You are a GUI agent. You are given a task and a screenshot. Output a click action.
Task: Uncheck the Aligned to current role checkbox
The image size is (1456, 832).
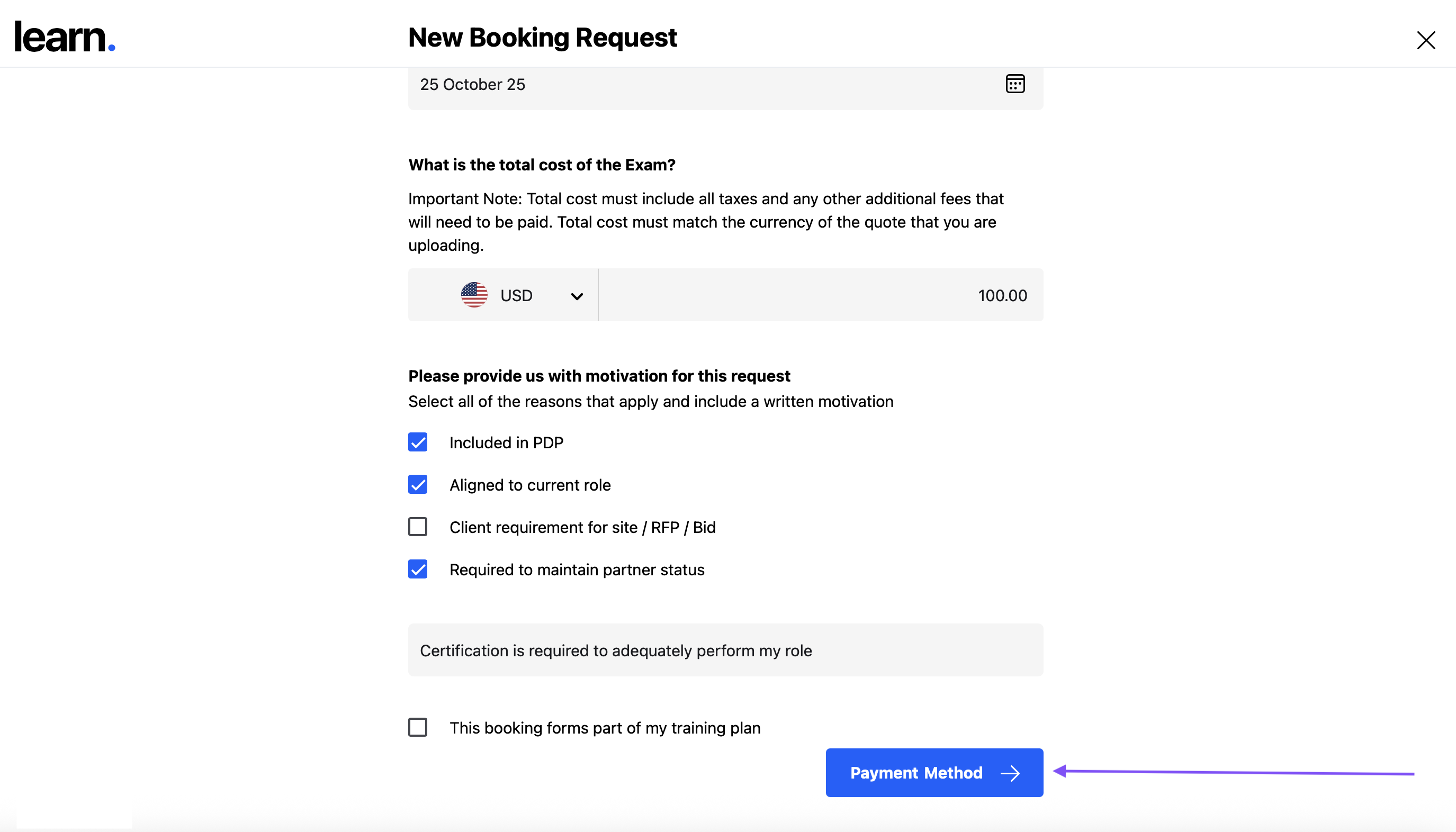pos(418,485)
